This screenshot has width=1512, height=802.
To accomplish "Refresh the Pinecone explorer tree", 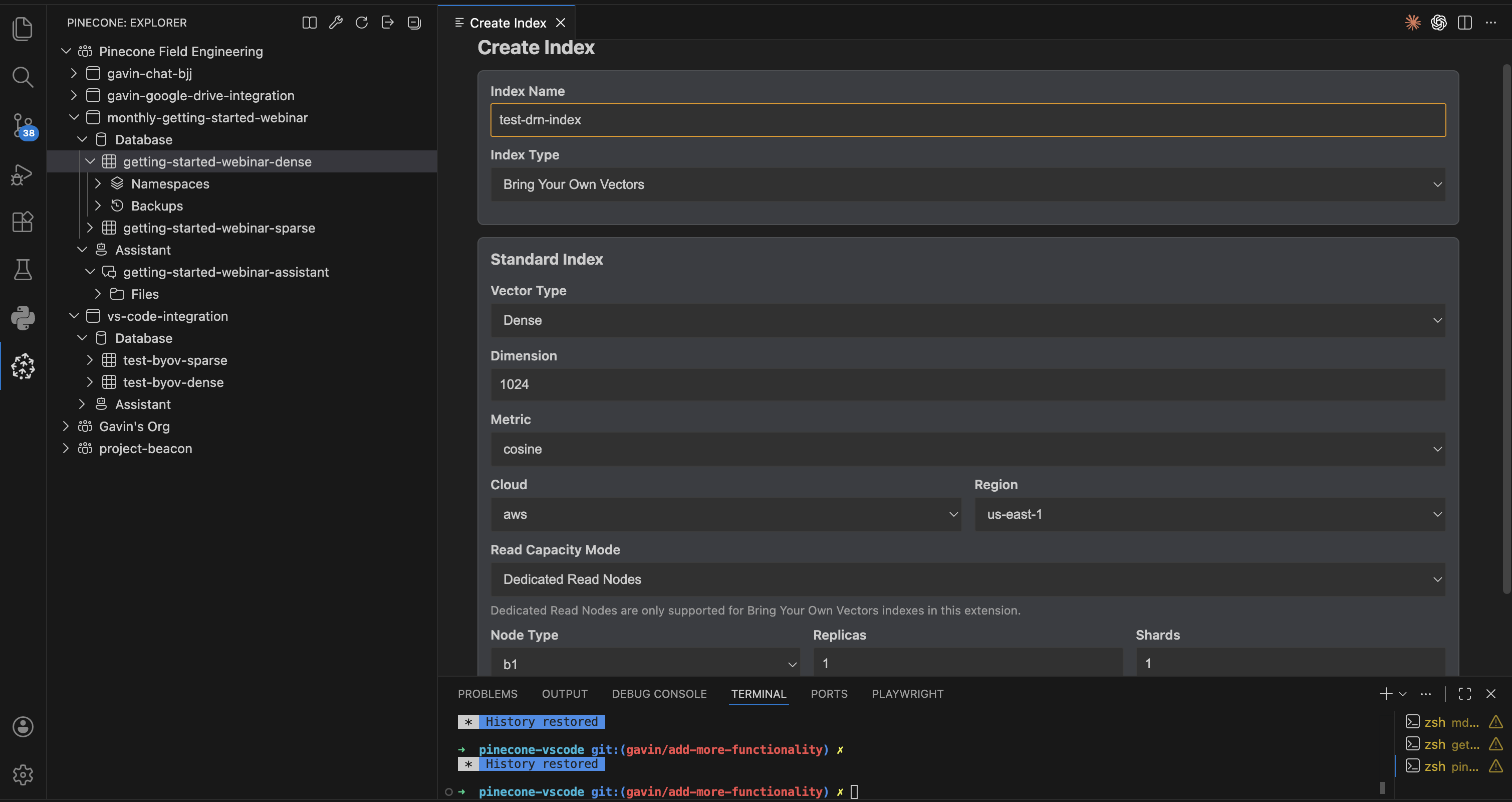I will pyautogui.click(x=362, y=23).
